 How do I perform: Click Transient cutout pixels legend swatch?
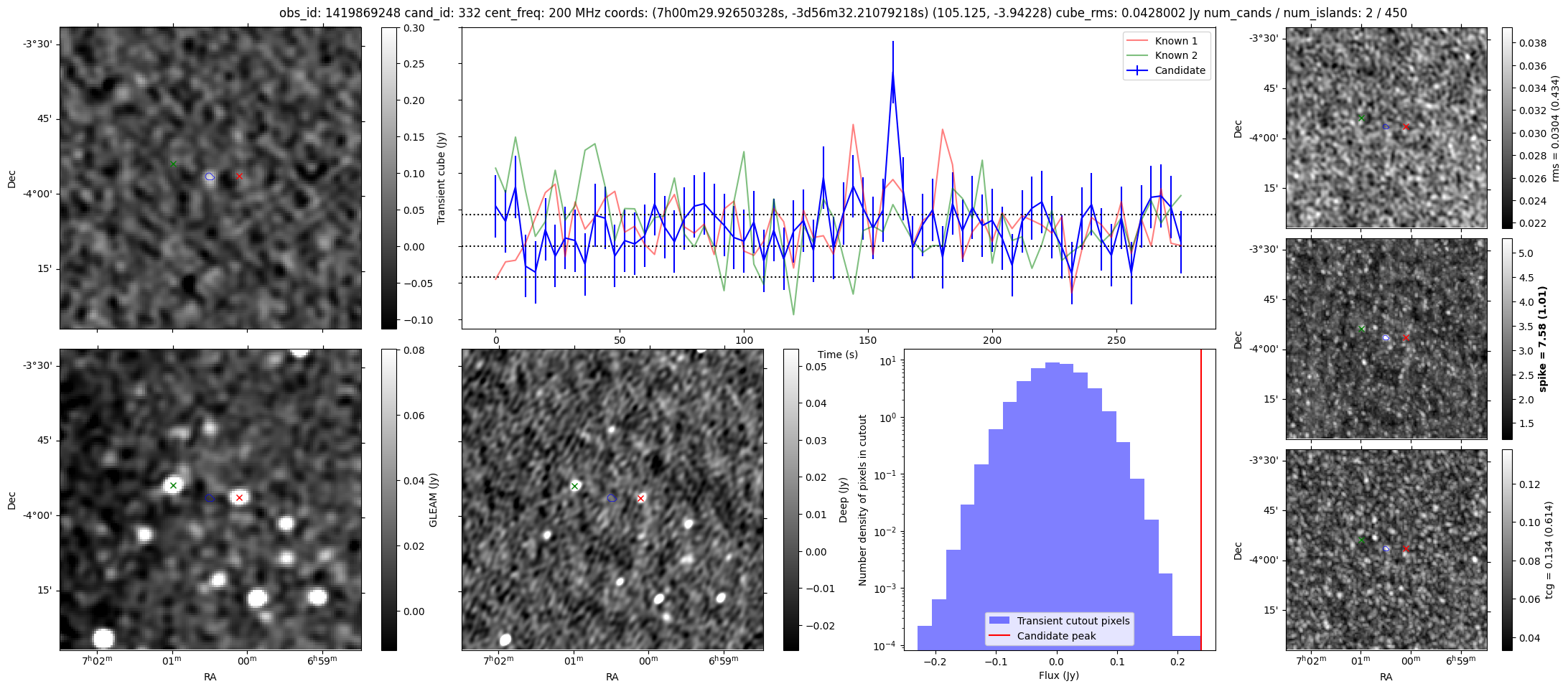tap(999, 621)
